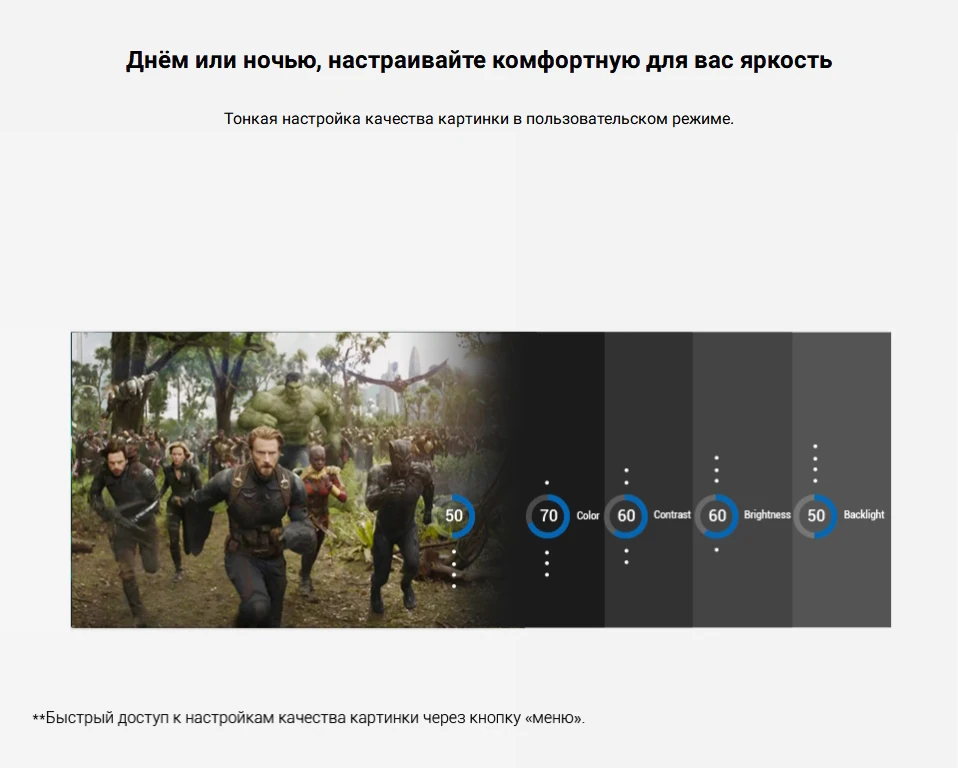The image size is (958, 768).
Task: Click the subtitle 'Тонкая настройка качества картинки'
Action: coord(365,119)
